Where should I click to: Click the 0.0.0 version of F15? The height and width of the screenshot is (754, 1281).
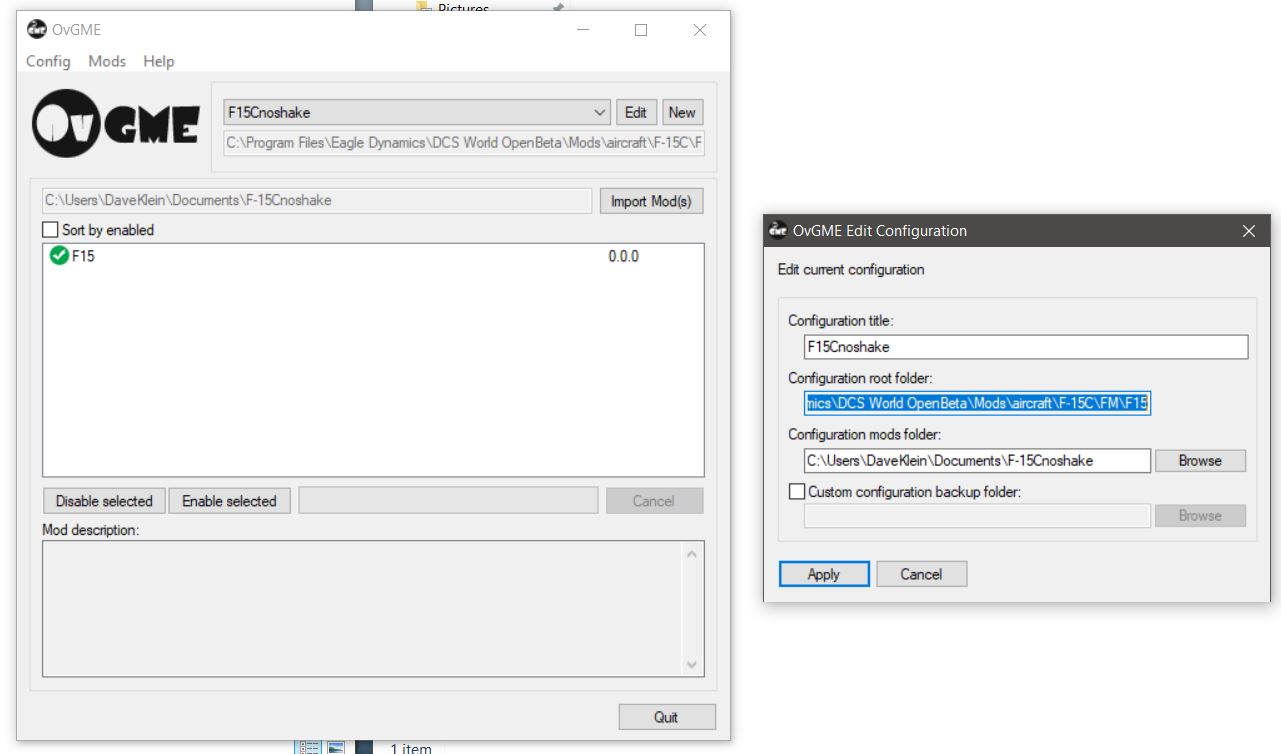[623, 256]
